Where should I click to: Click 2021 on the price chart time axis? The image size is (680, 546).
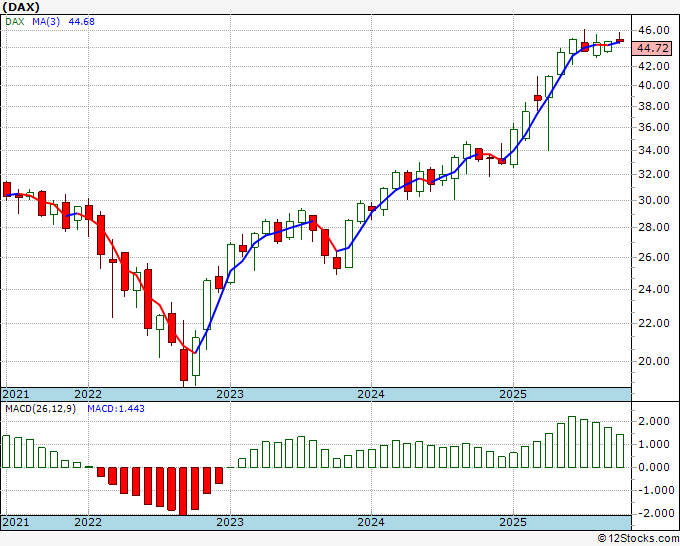tap(16, 394)
